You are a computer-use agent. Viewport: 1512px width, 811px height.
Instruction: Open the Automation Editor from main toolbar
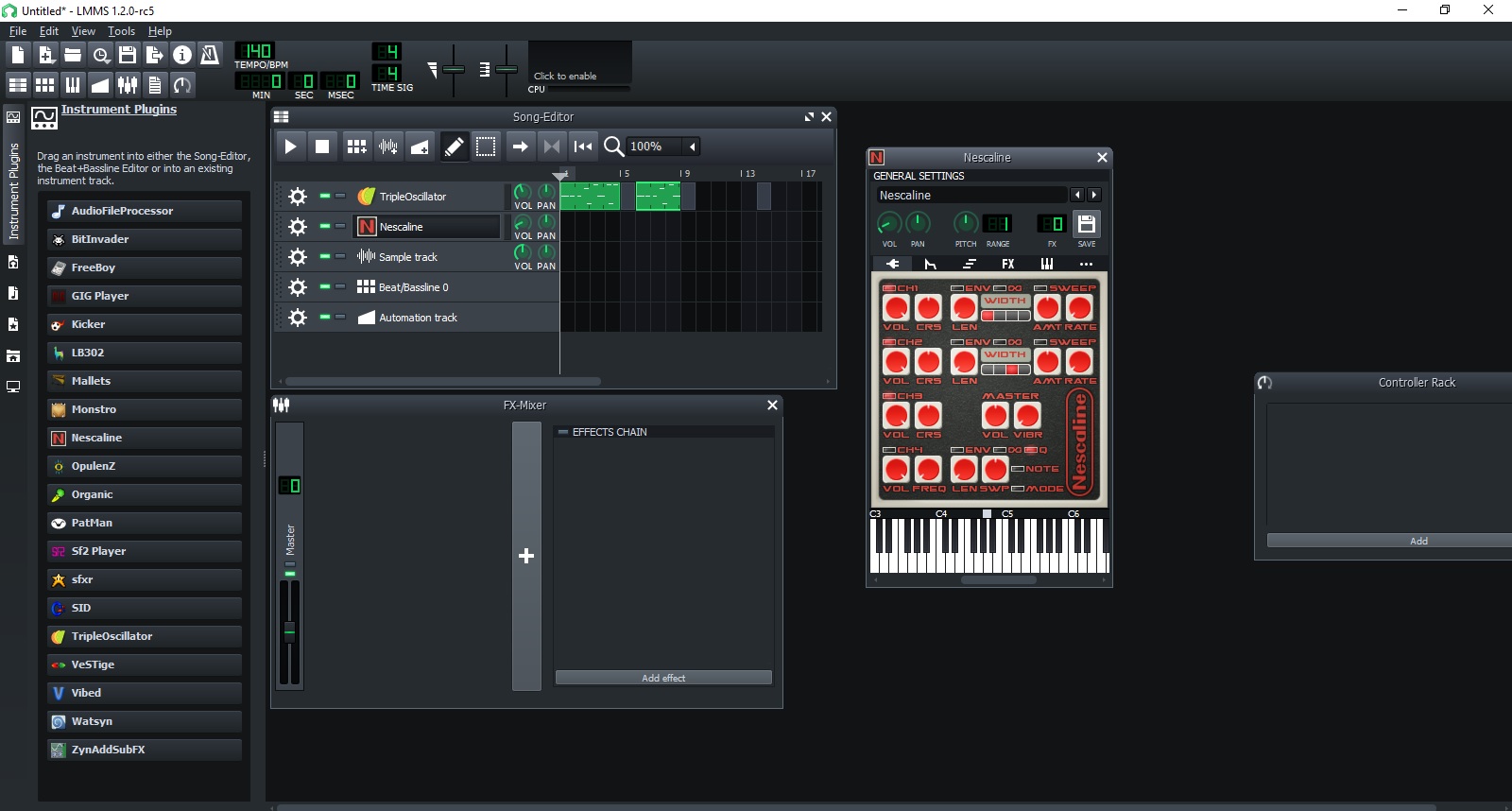(100, 85)
